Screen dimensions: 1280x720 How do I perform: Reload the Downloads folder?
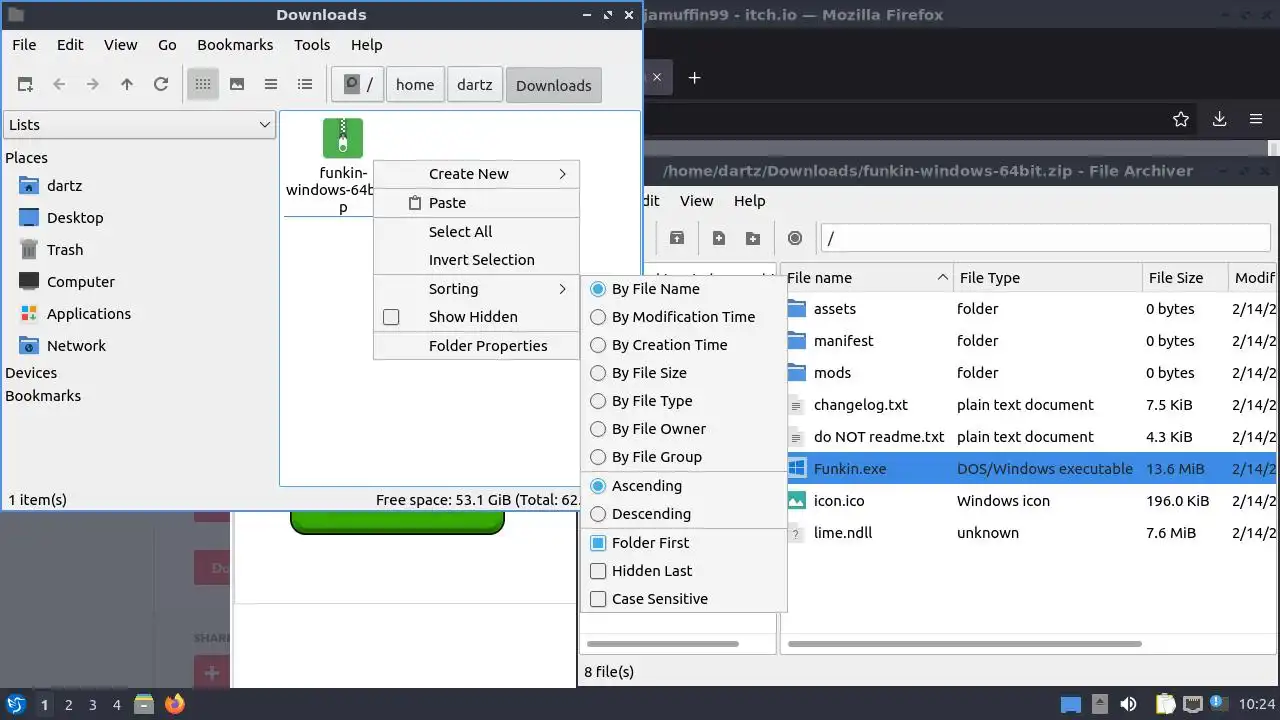(x=161, y=85)
